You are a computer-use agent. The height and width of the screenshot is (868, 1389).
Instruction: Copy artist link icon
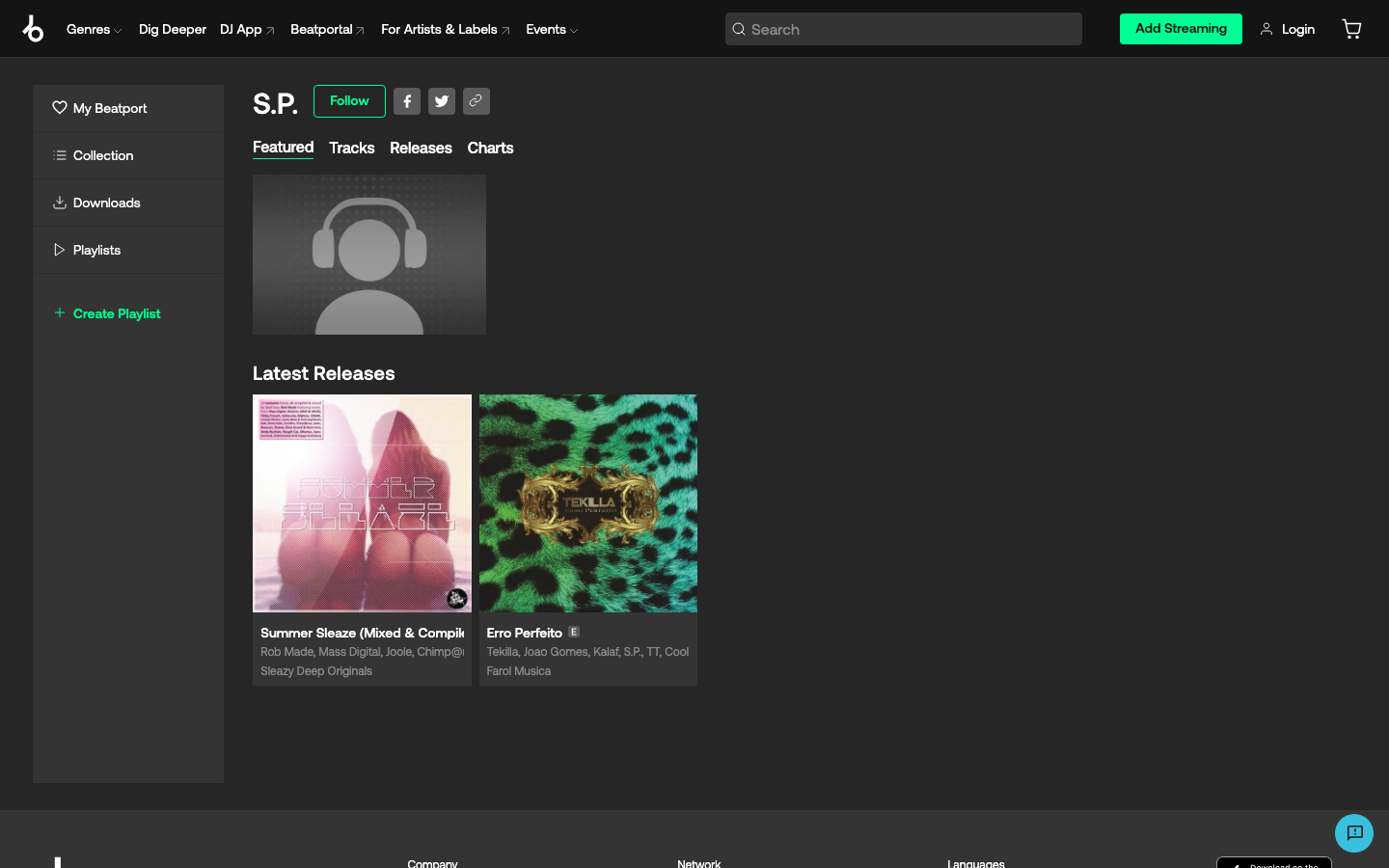tap(477, 101)
